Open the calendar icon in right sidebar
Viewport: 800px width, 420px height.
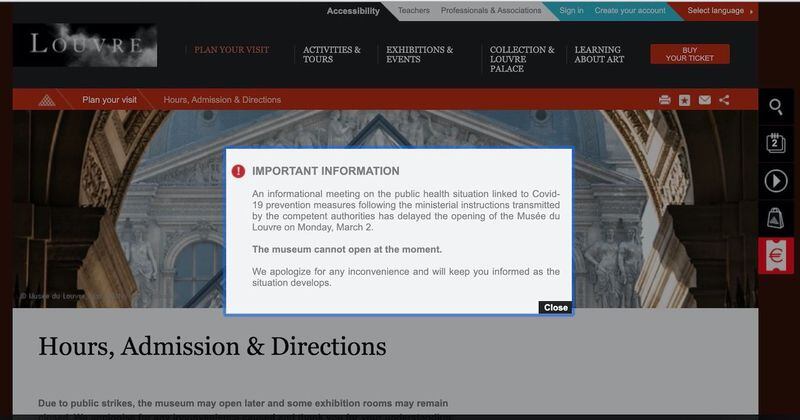coord(776,143)
